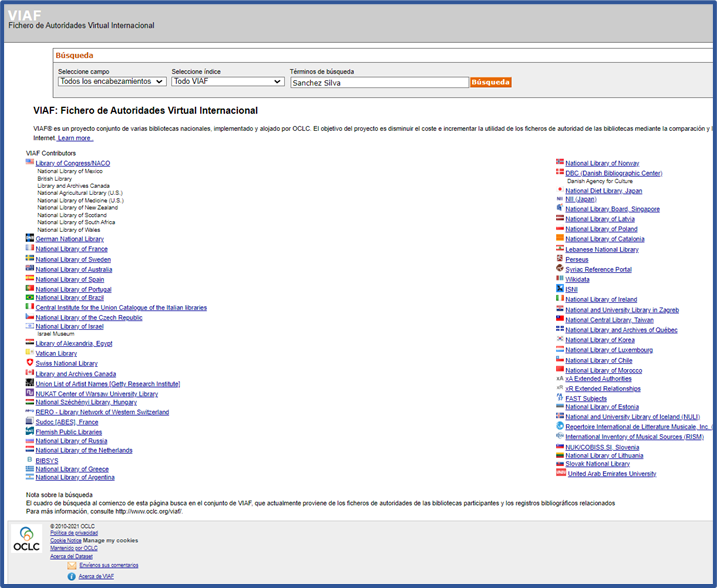Open the Seleccione campo dropdown

[x=111, y=82]
